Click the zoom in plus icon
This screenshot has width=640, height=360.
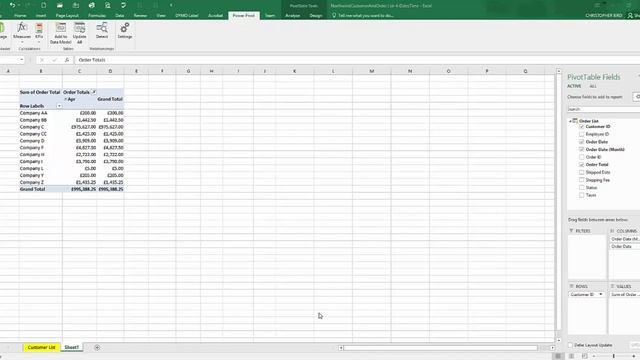pyautogui.click(x=633, y=356)
